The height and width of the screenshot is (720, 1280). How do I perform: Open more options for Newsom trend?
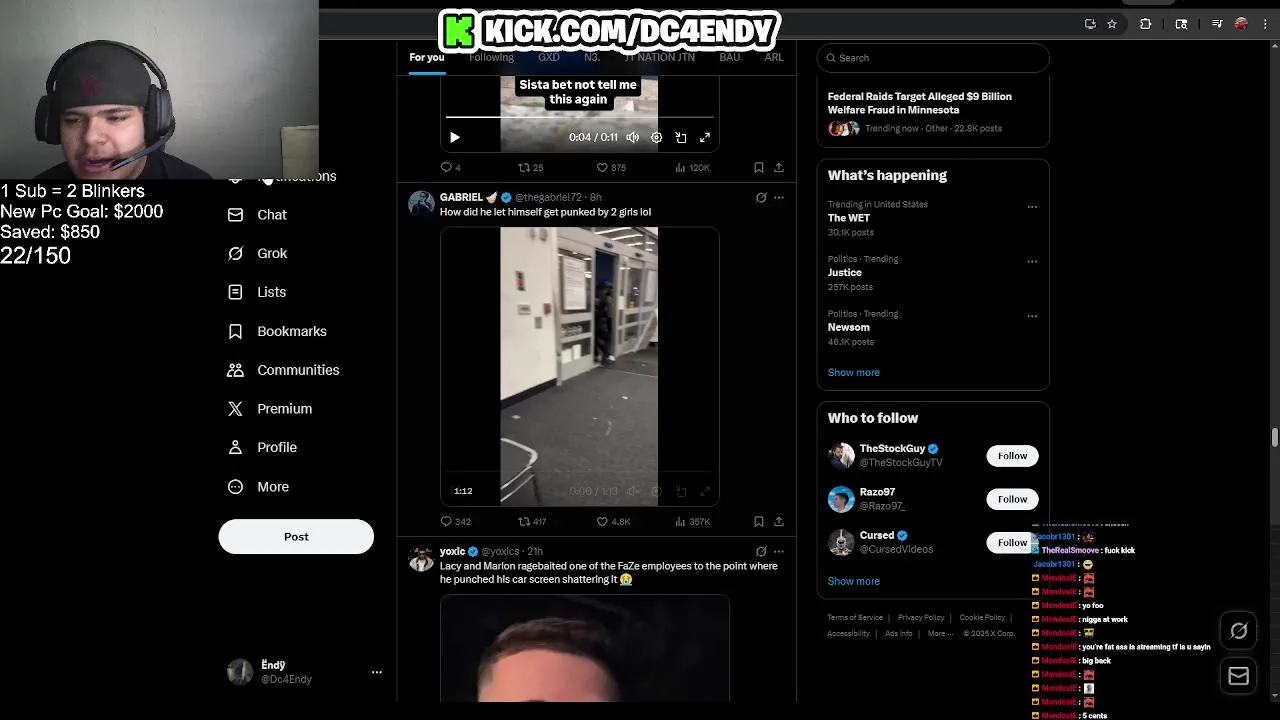[x=1032, y=316]
